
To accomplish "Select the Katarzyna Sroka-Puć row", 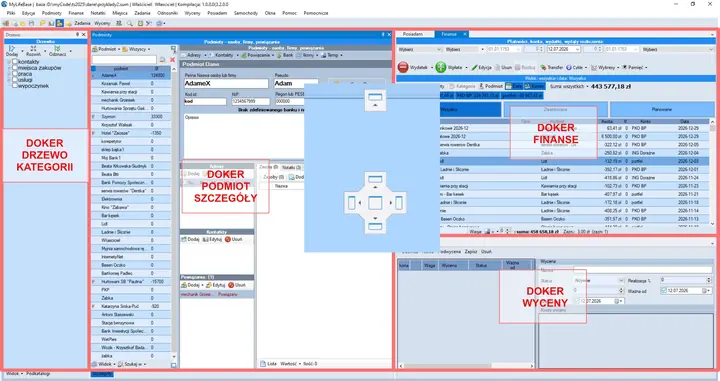I will pyautogui.click(x=131, y=306).
